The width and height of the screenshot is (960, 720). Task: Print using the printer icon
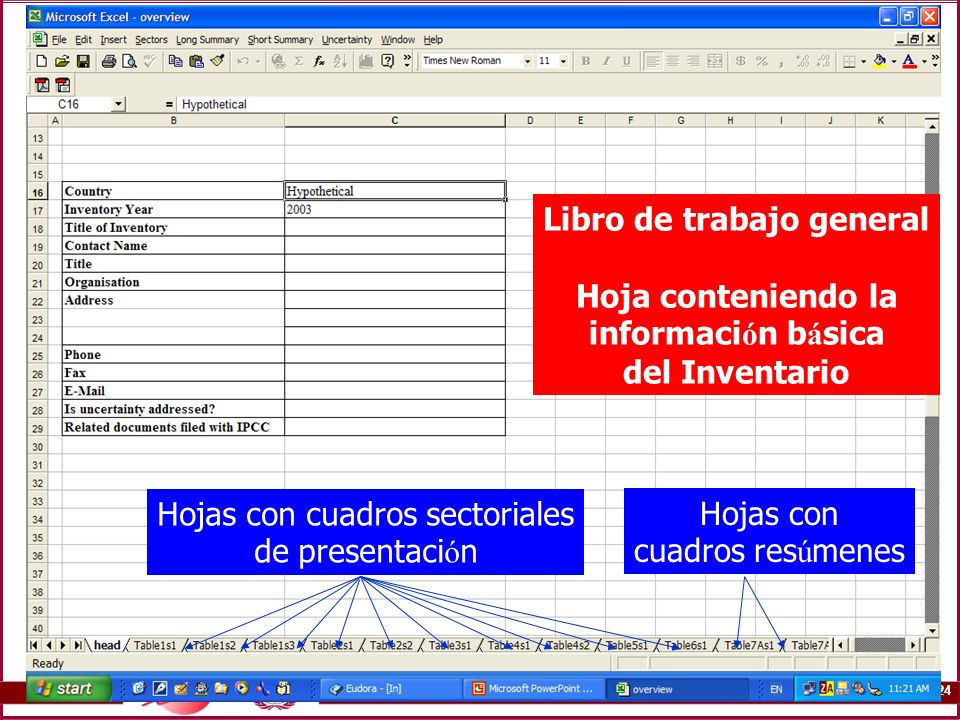coord(109,61)
